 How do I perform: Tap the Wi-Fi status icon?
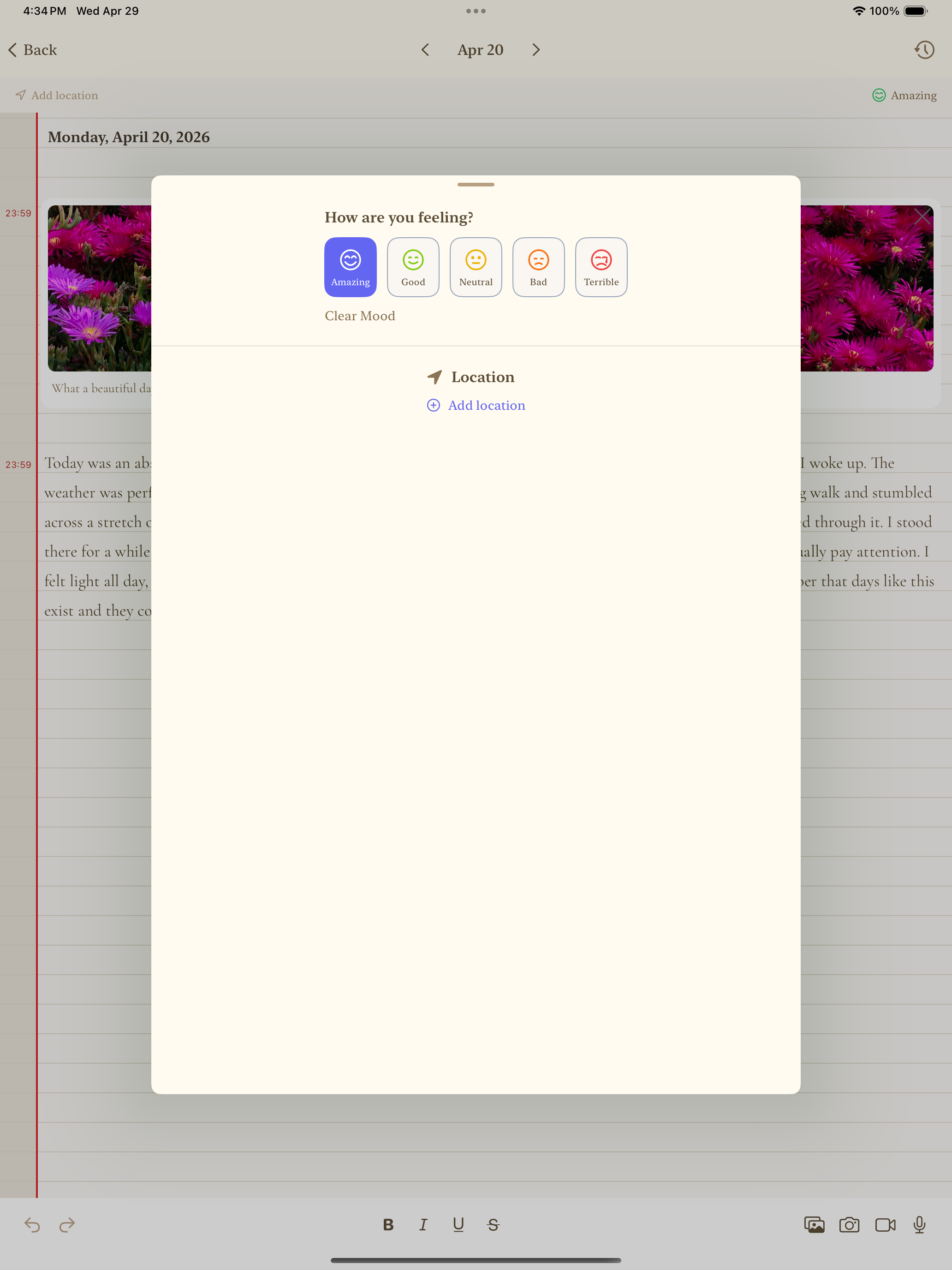coord(858,11)
